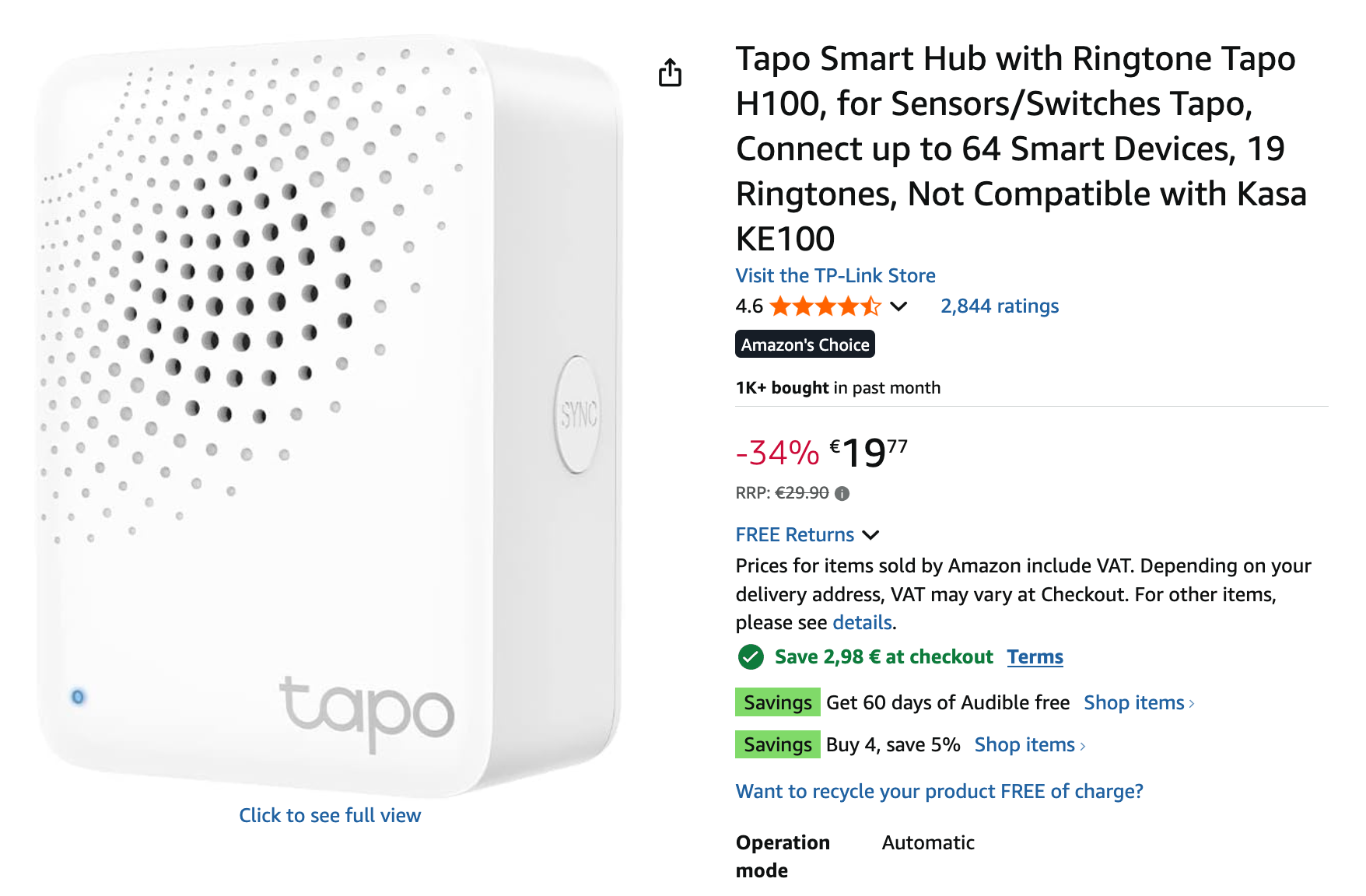Expand the rating breakdown chevron beside the stars
Screen dimensions: 1366x896
click(898, 306)
